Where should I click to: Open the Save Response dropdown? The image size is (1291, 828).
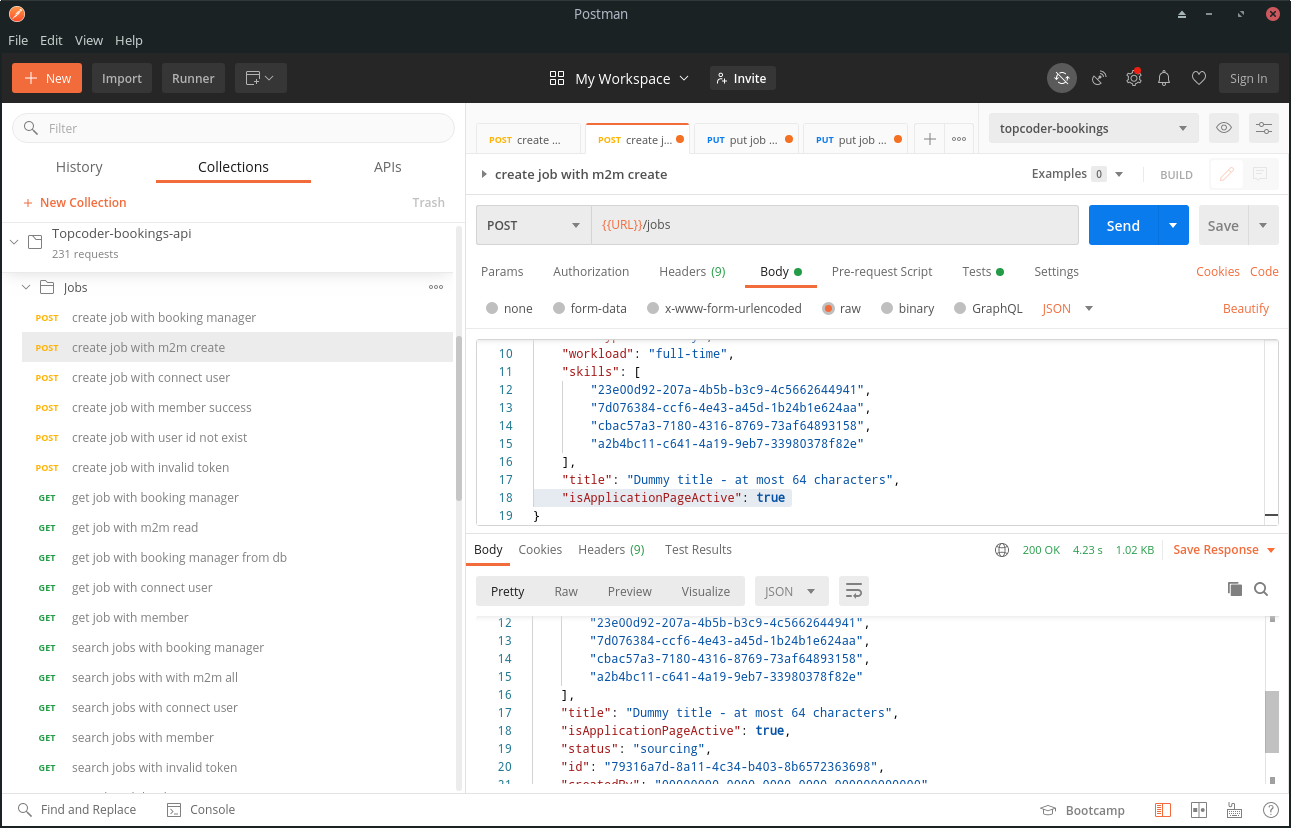point(1224,550)
